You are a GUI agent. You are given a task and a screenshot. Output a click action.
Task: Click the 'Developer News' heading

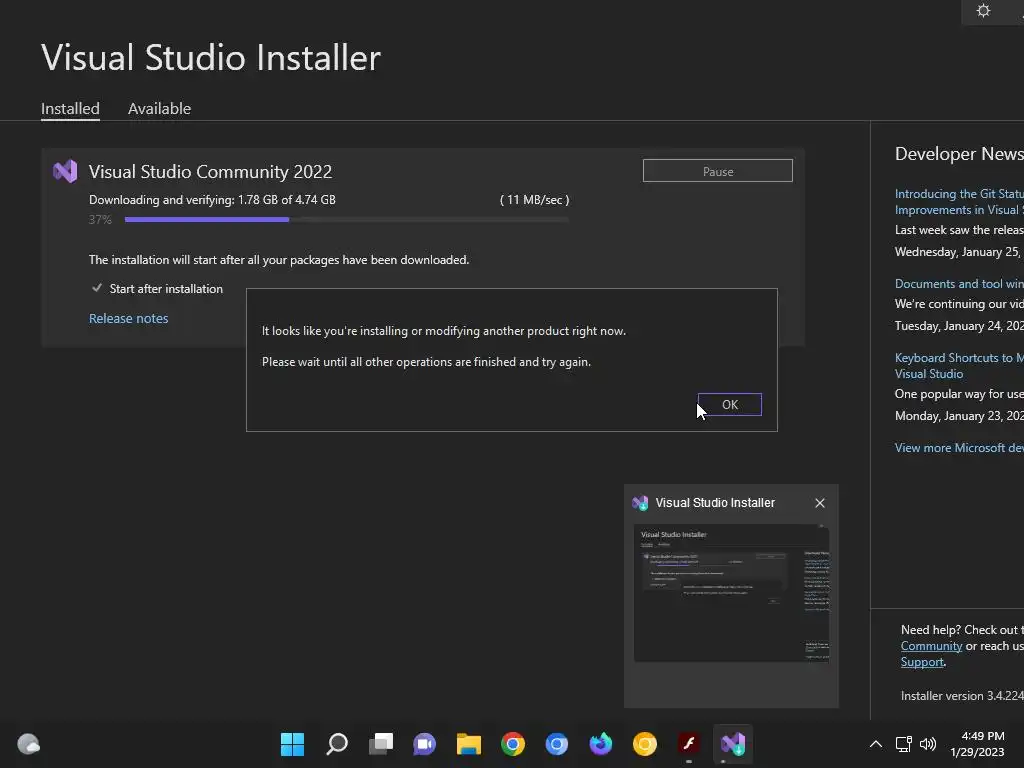[x=959, y=153]
